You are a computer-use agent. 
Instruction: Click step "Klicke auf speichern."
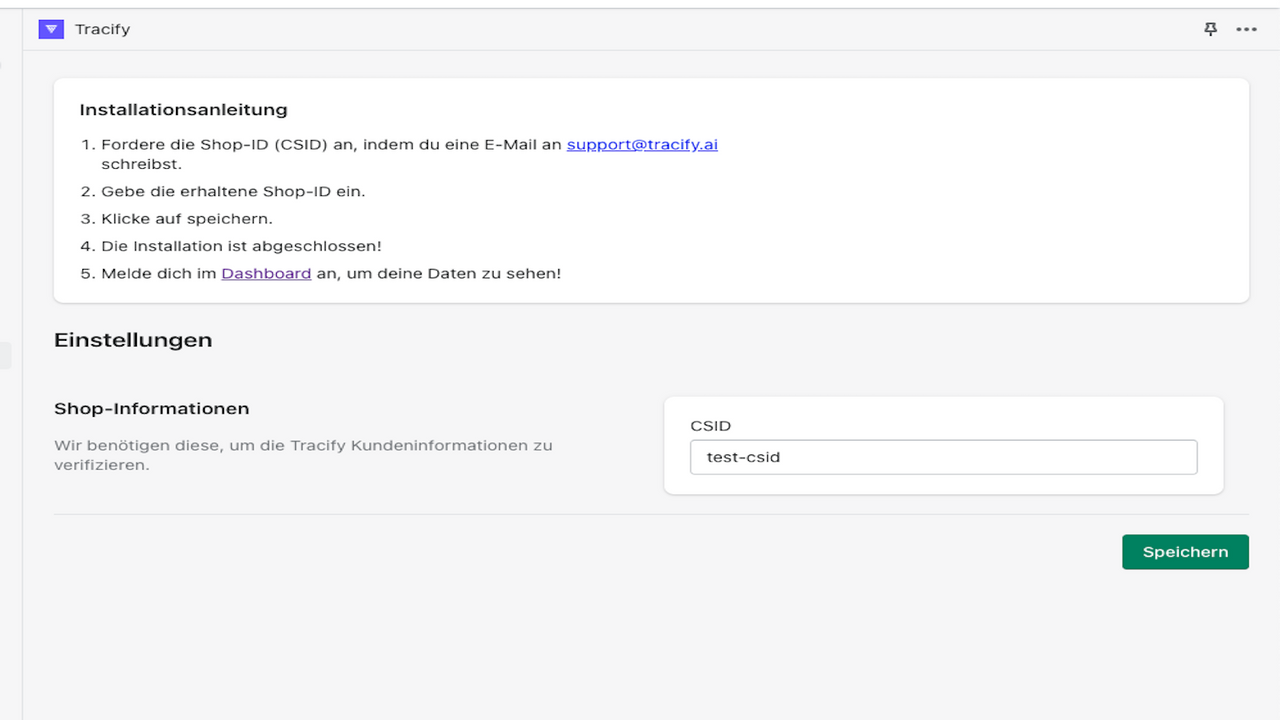click(187, 218)
